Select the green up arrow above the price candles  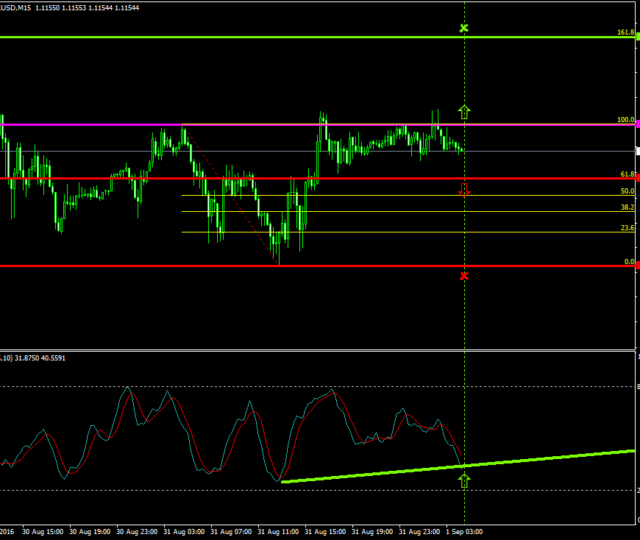pos(464,111)
